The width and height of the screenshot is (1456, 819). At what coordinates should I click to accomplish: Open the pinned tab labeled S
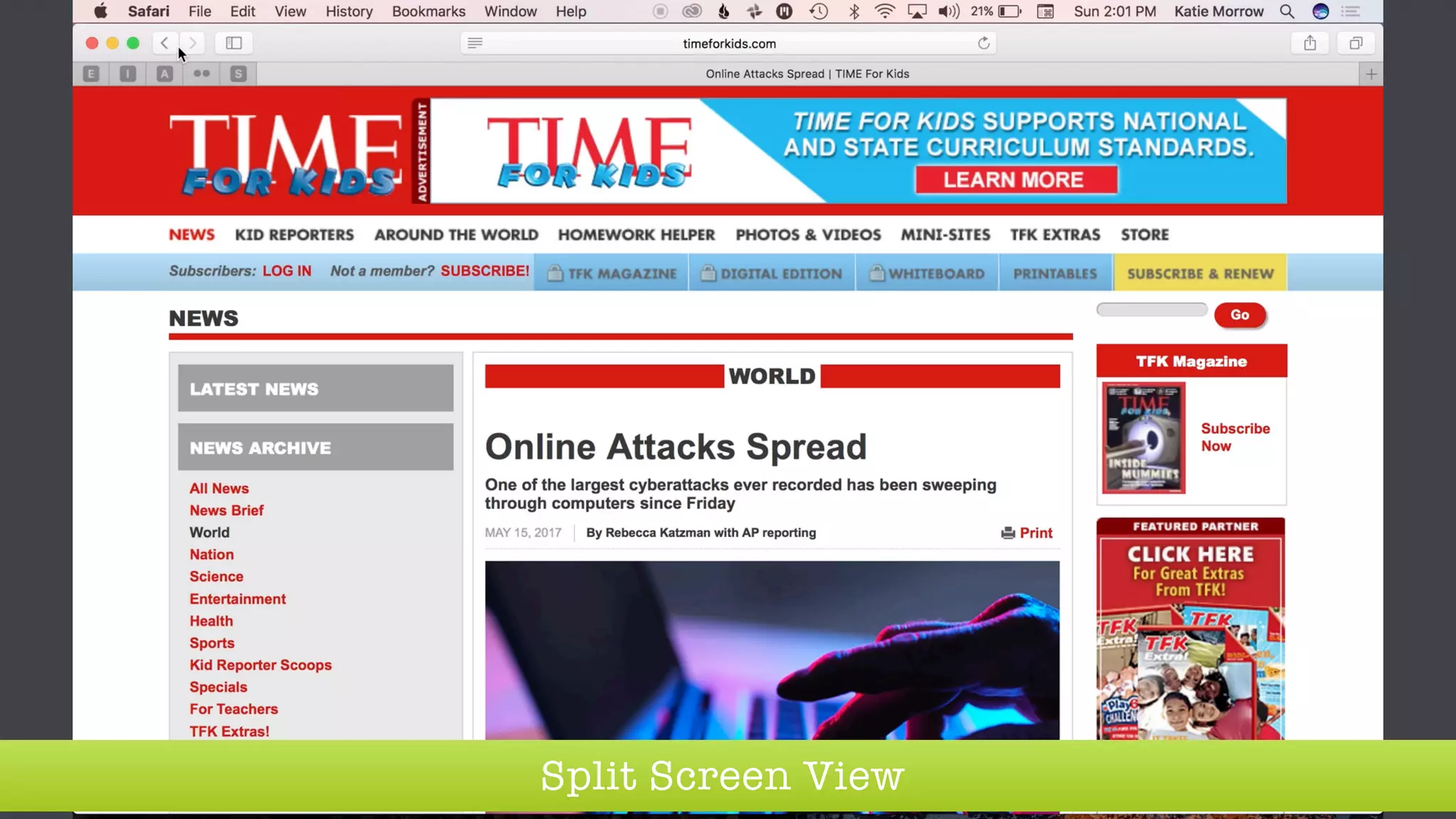point(238,74)
